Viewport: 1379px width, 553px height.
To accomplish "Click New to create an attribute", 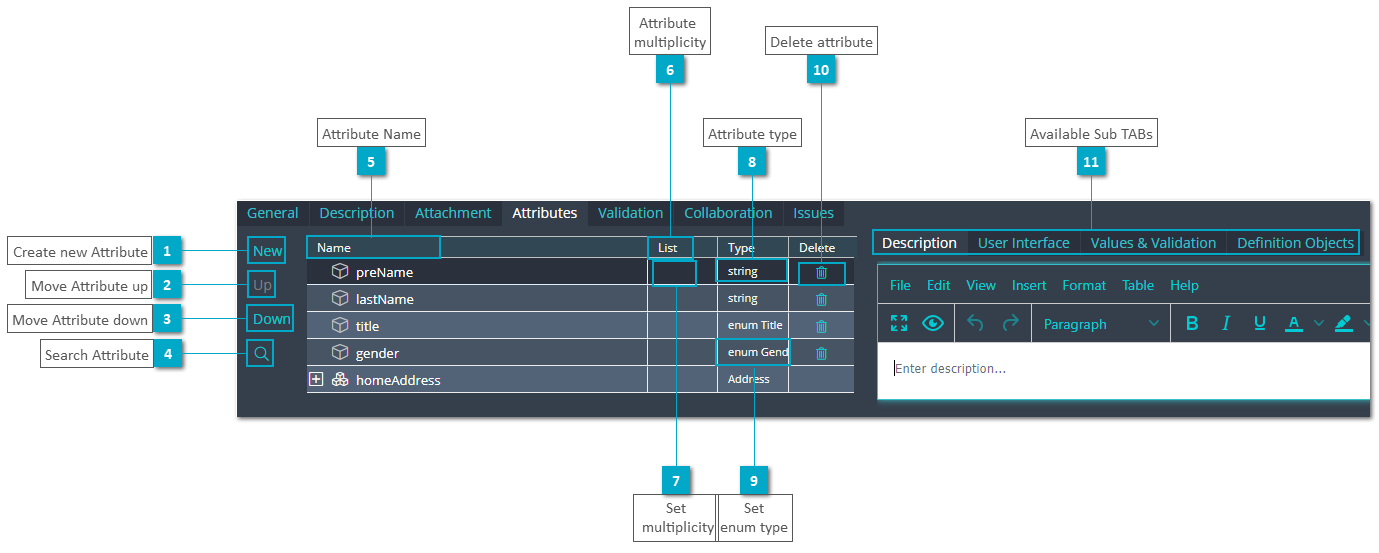I will (x=267, y=251).
